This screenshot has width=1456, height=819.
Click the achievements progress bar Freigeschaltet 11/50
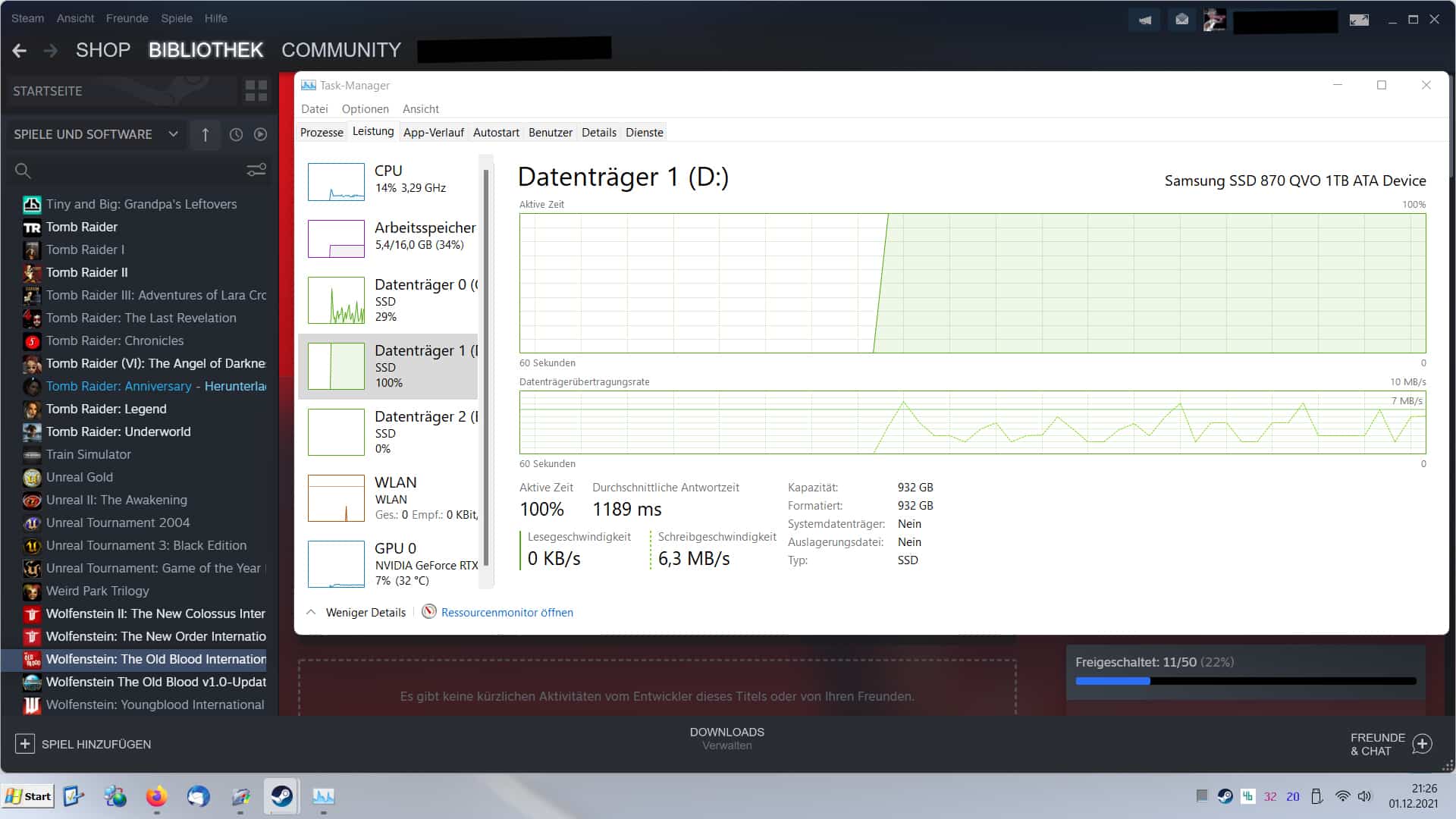[x=1245, y=681]
